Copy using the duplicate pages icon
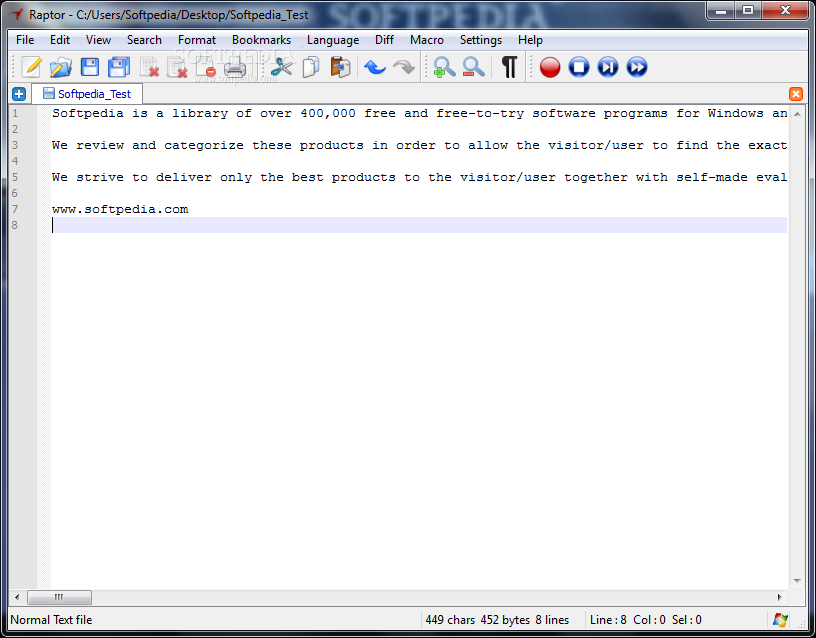The height and width of the screenshot is (638, 816). point(311,67)
